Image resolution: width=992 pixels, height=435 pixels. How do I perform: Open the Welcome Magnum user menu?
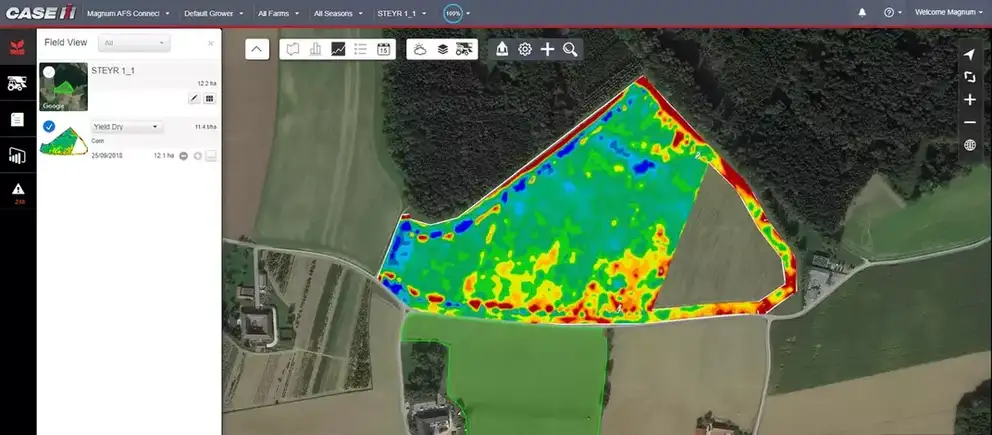point(949,12)
